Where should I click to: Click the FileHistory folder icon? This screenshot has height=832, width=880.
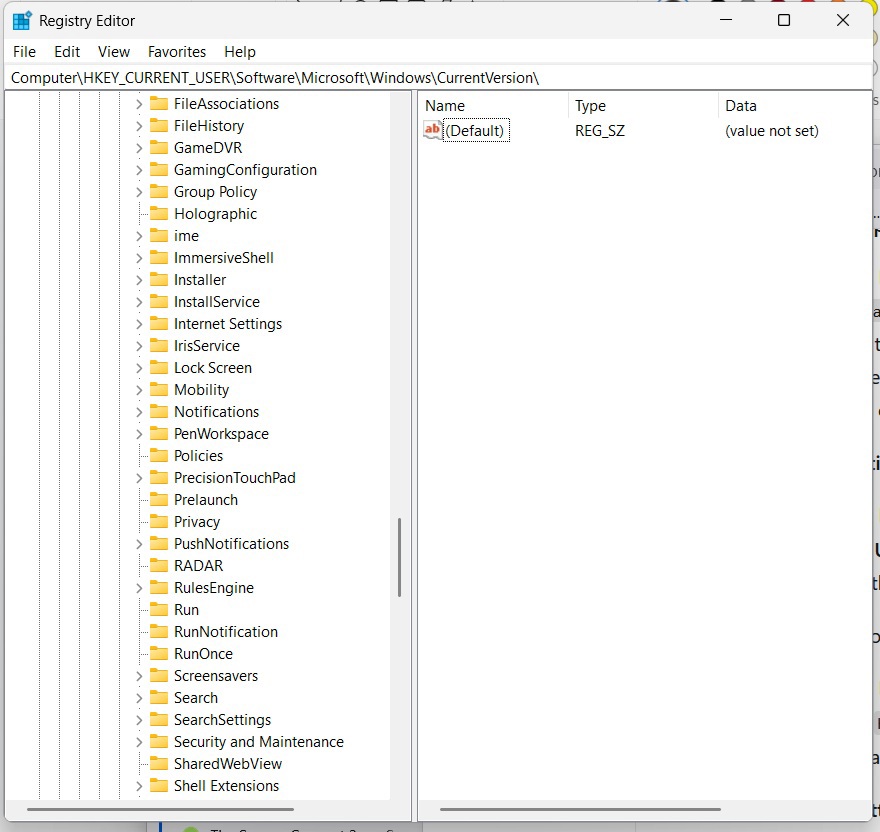[159, 126]
